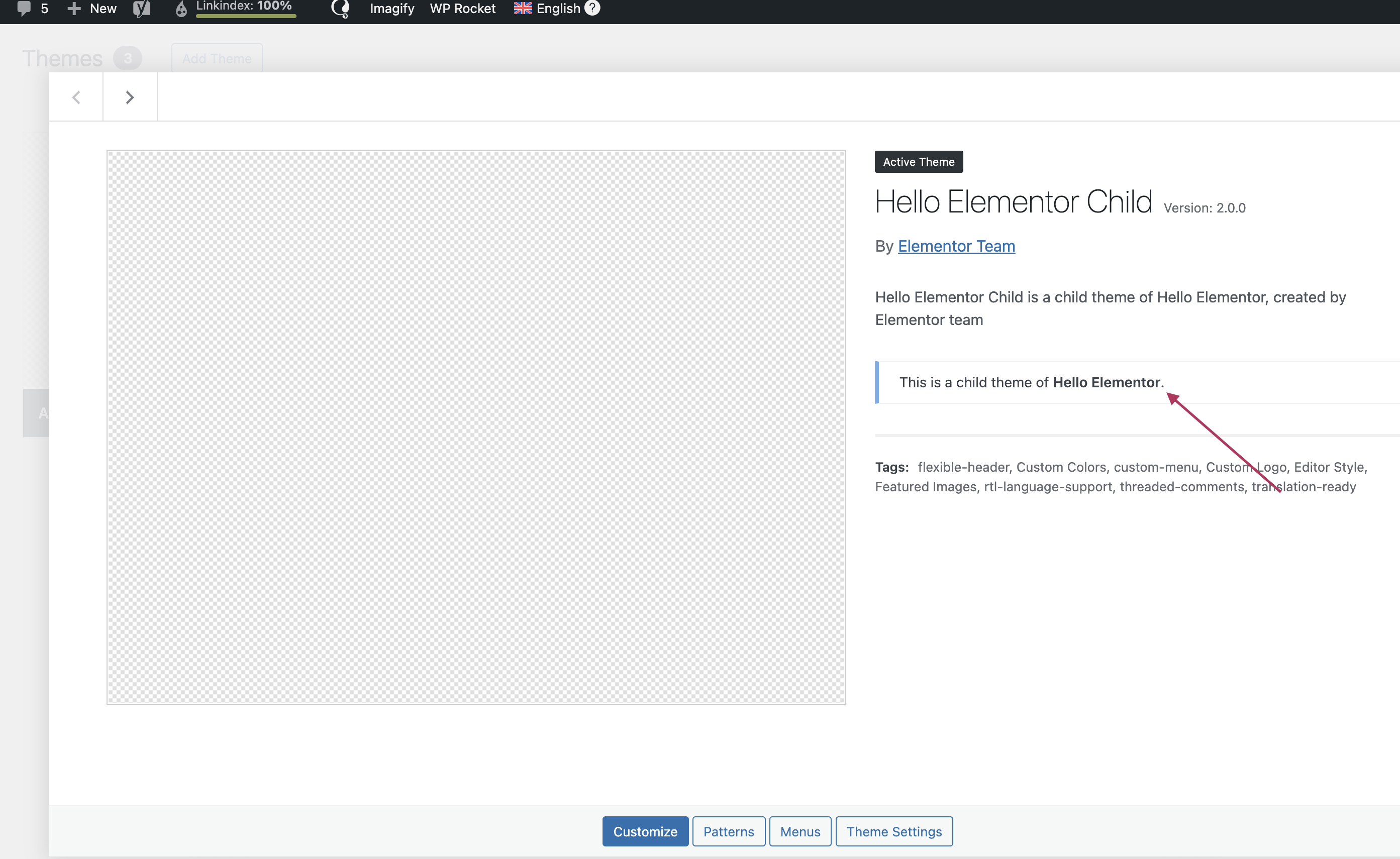Click the Linkindex rocket icon
This screenshot has height=859, width=1400.
point(181,9)
